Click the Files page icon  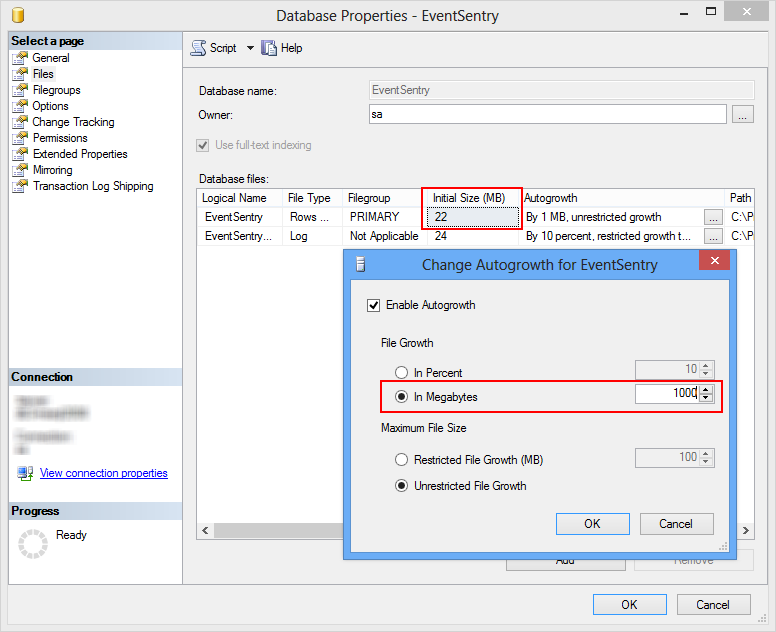pos(20,74)
